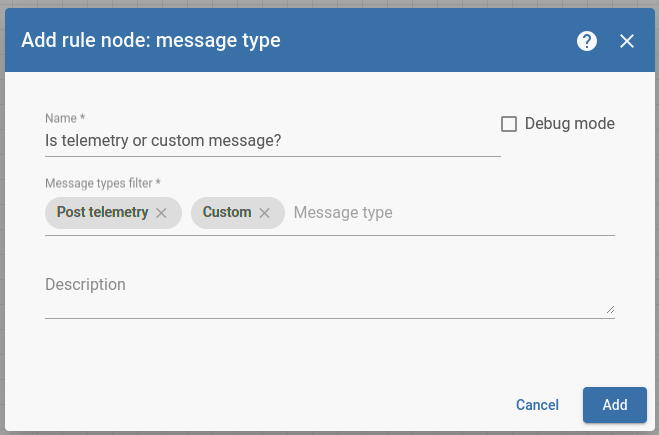Close the Add rule node dialog
This screenshot has height=435, width=659.
click(x=627, y=41)
